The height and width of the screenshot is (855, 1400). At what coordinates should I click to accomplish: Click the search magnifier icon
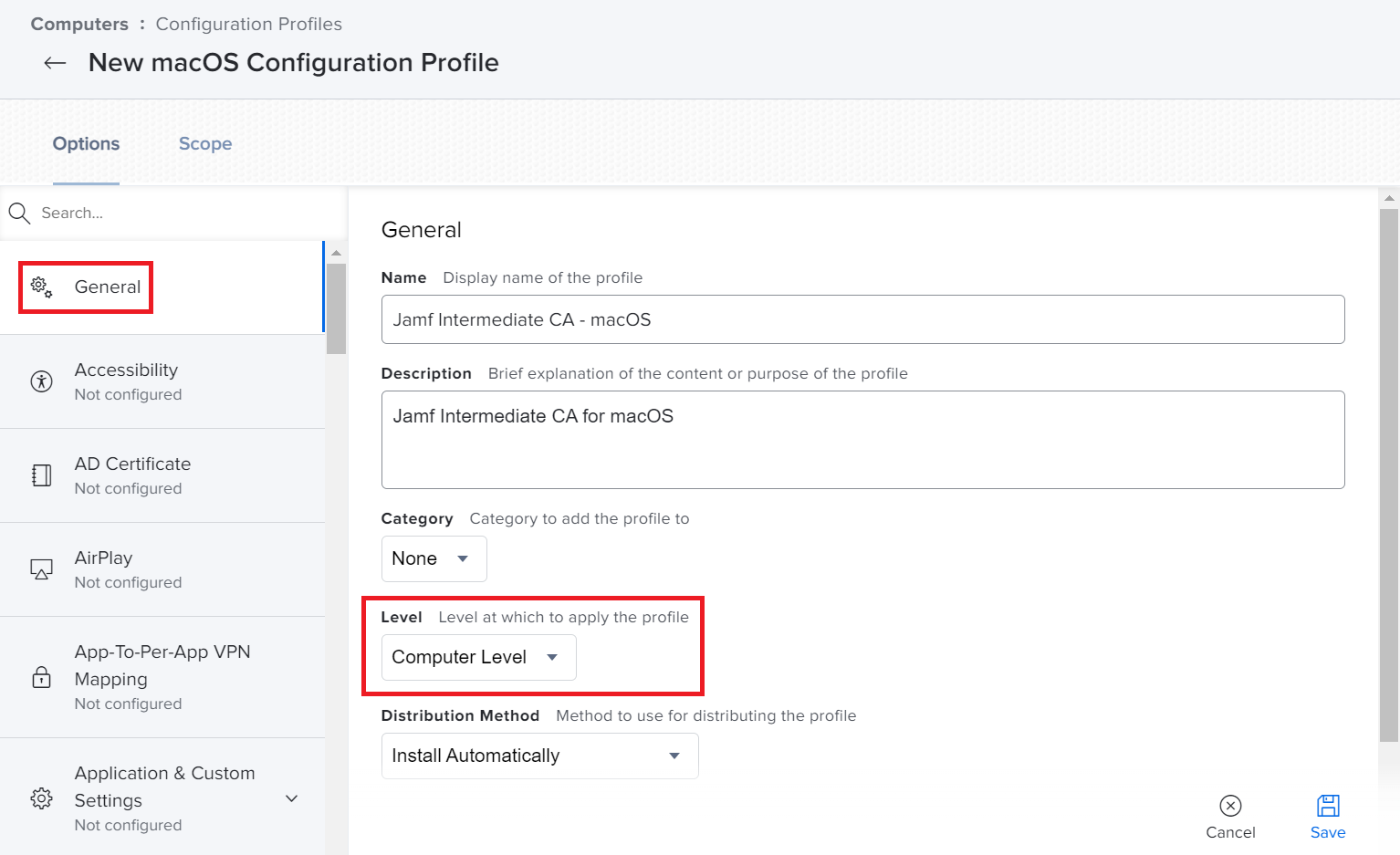coord(19,213)
